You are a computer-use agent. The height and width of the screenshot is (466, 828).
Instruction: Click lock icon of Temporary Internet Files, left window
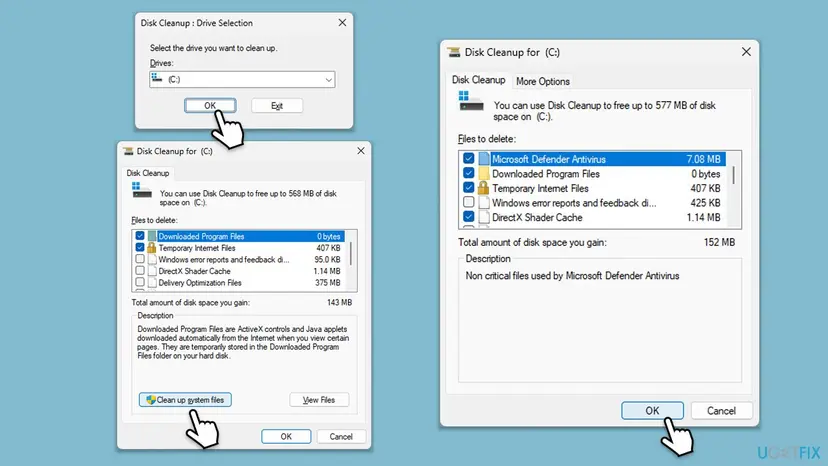[152, 247]
